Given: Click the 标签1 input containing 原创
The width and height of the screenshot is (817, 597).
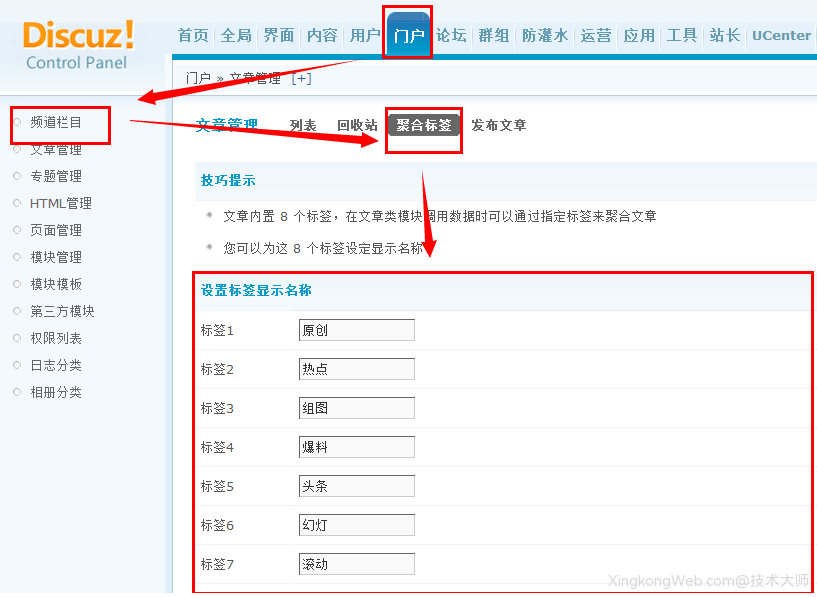Looking at the screenshot, I should coord(356,329).
